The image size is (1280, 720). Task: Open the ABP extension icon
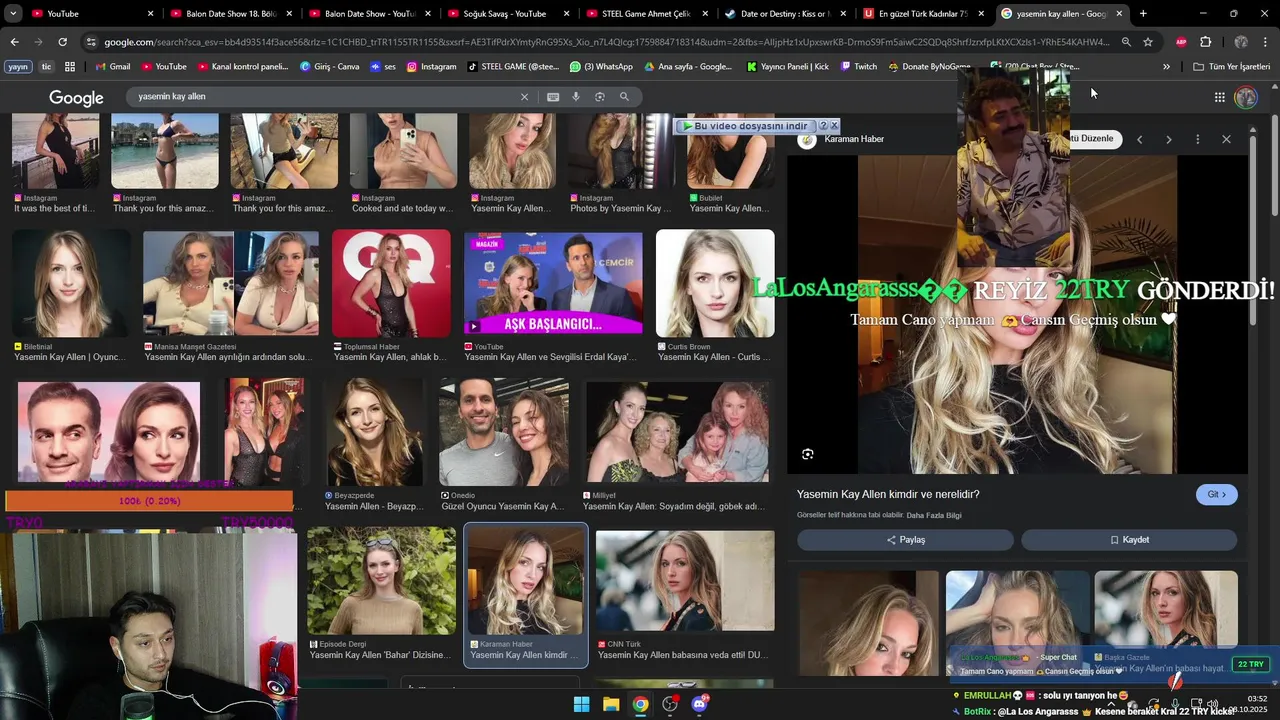click(1181, 42)
